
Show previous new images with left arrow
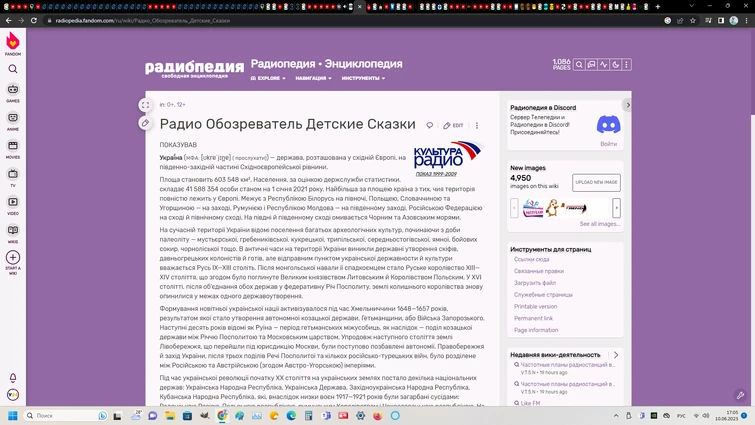tap(514, 208)
